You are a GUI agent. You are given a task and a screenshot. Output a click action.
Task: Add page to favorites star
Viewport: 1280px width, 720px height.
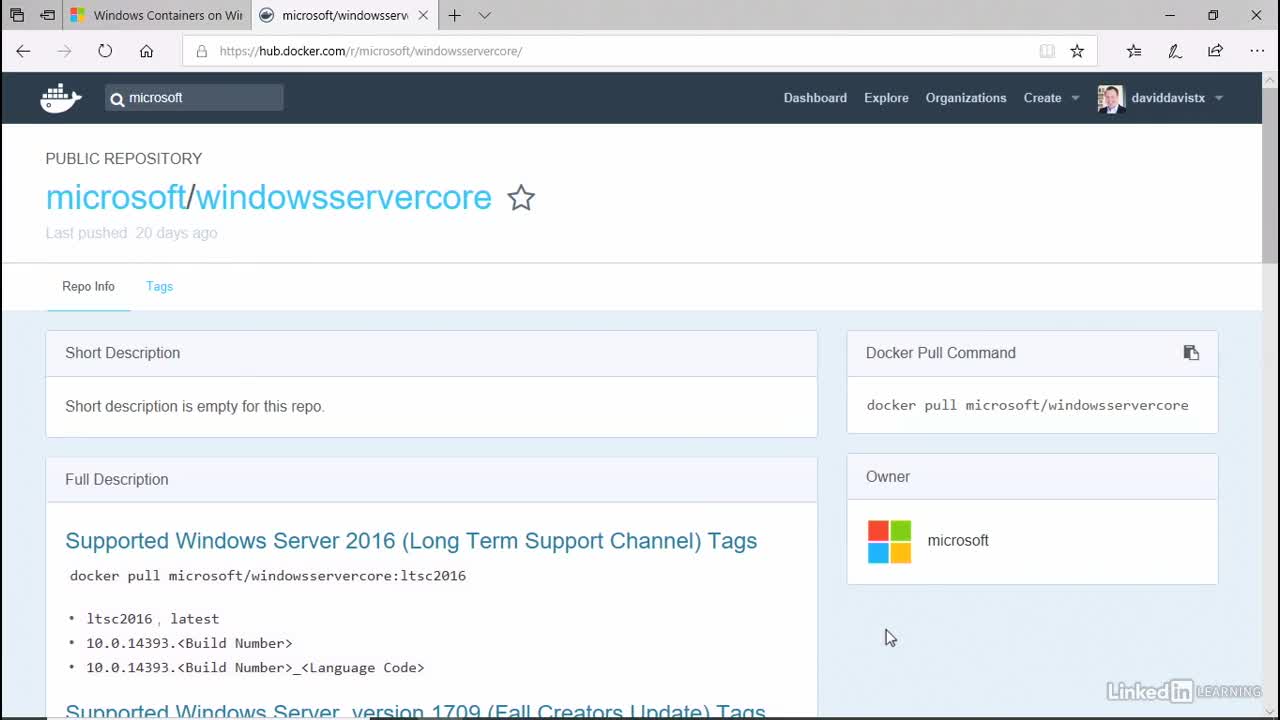(x=1077, y=51)
